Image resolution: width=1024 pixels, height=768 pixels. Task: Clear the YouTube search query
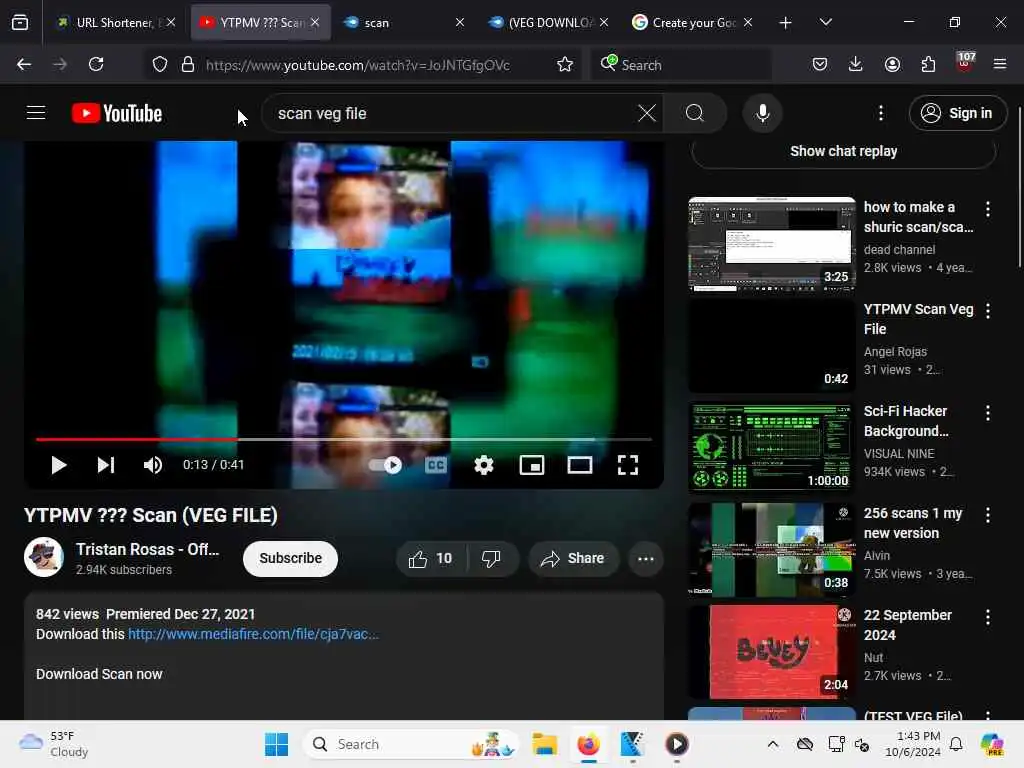(647, 113)
